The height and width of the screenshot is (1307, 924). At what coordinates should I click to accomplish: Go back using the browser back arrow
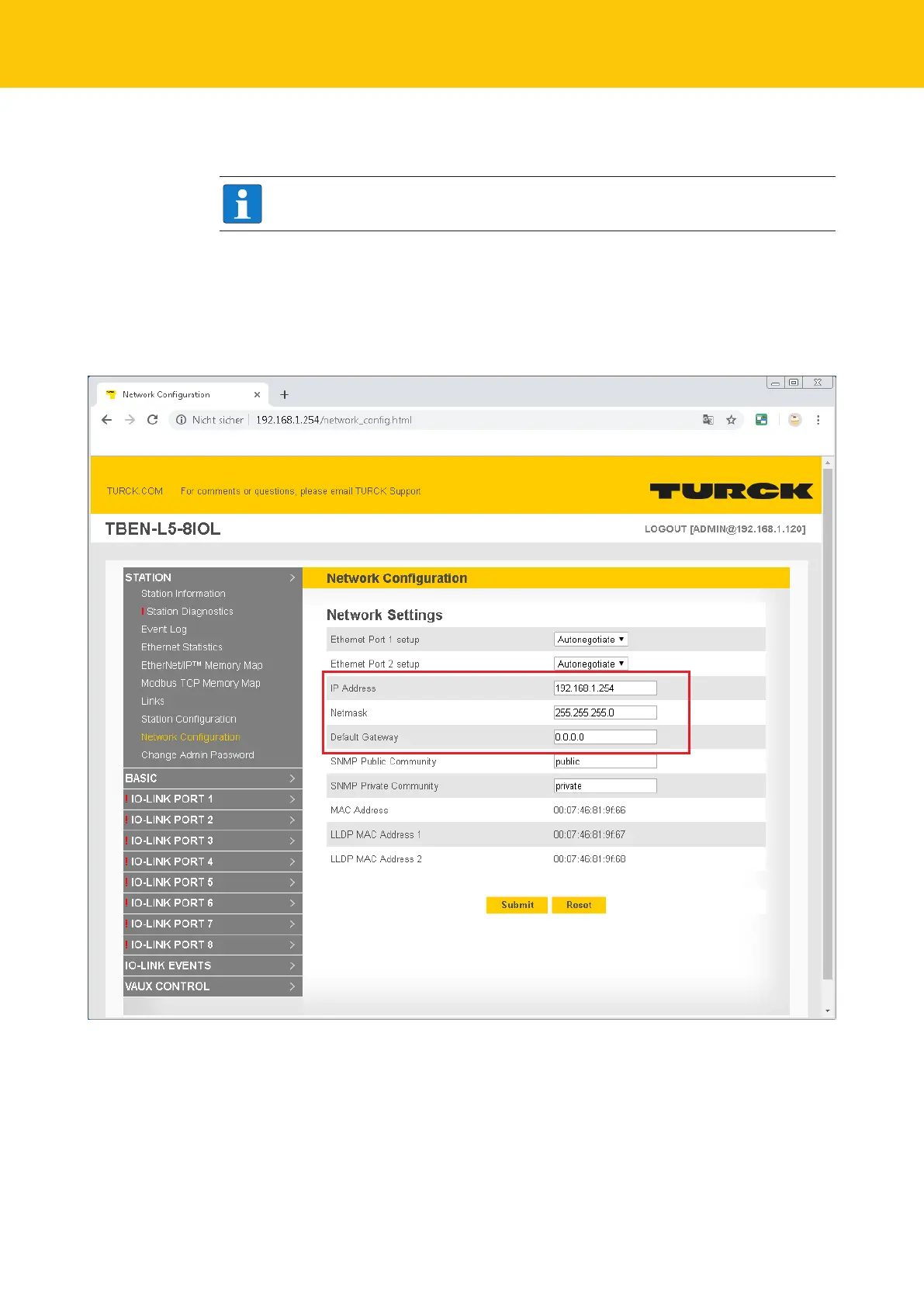(107, 420)
